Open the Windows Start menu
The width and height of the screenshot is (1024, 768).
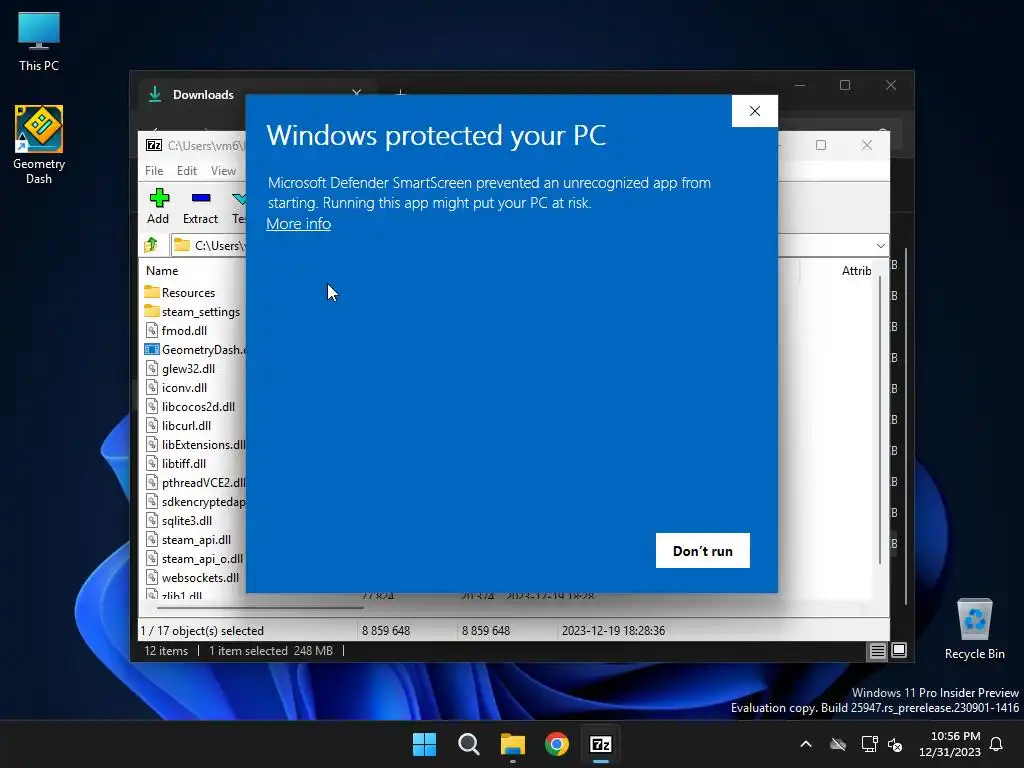[x=424, y=744]
